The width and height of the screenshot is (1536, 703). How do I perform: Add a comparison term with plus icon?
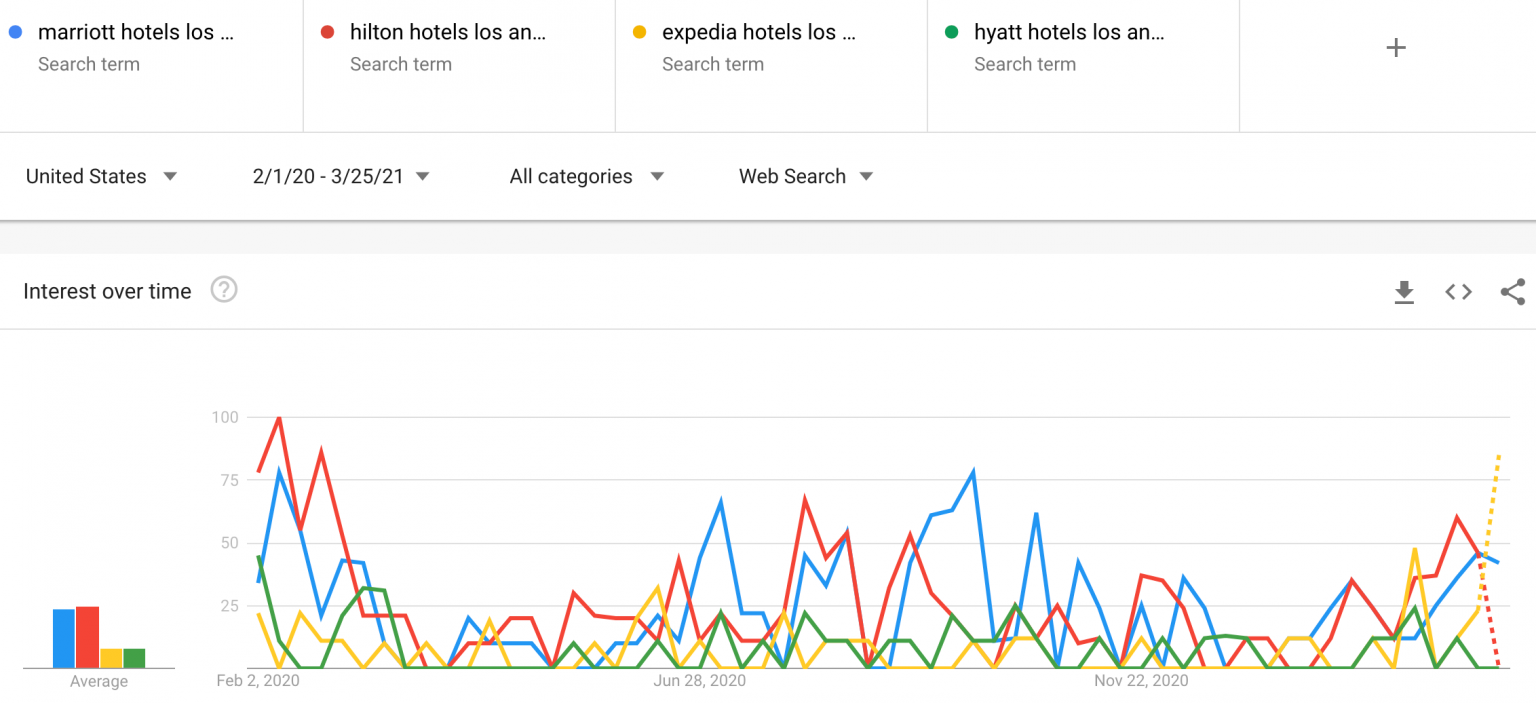pyautogui.click(x=1396, y=48)
